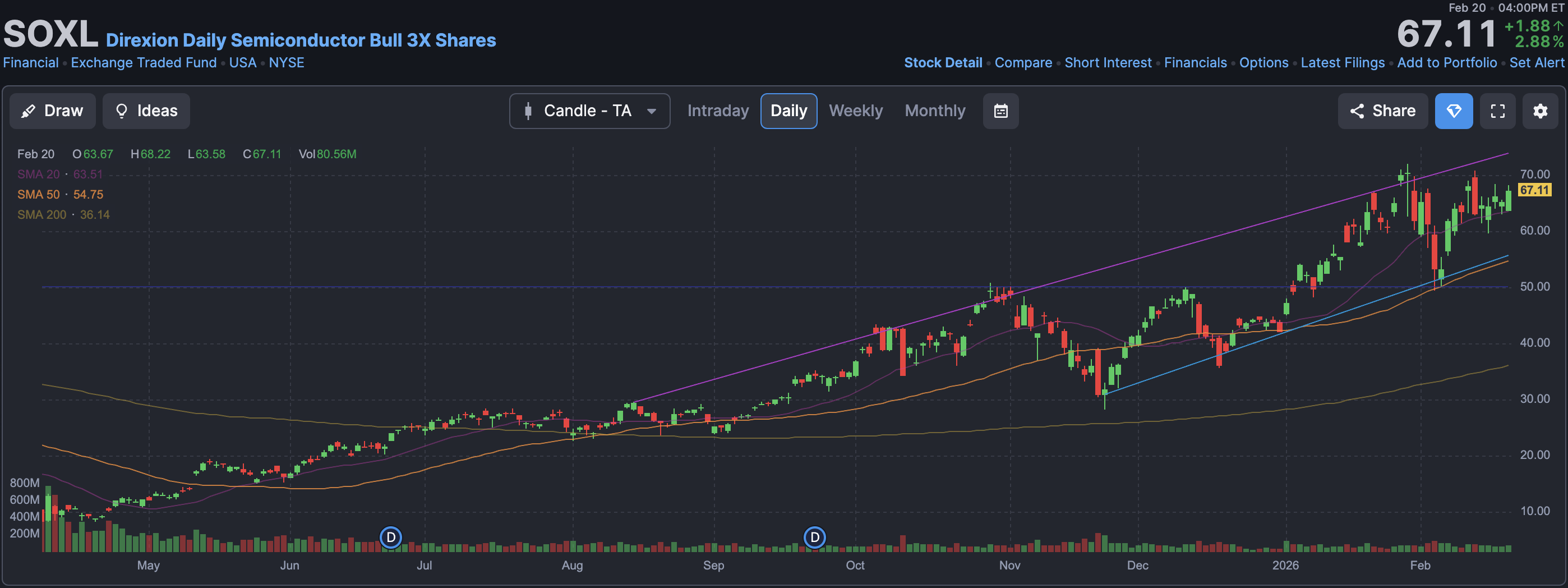Click the 50.00 price axis label

[1534, 286]
